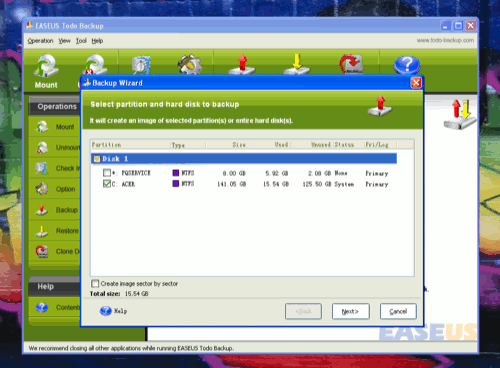Open the Tool menu
Viewport: 500px width, 368px height.
[81, 41]
